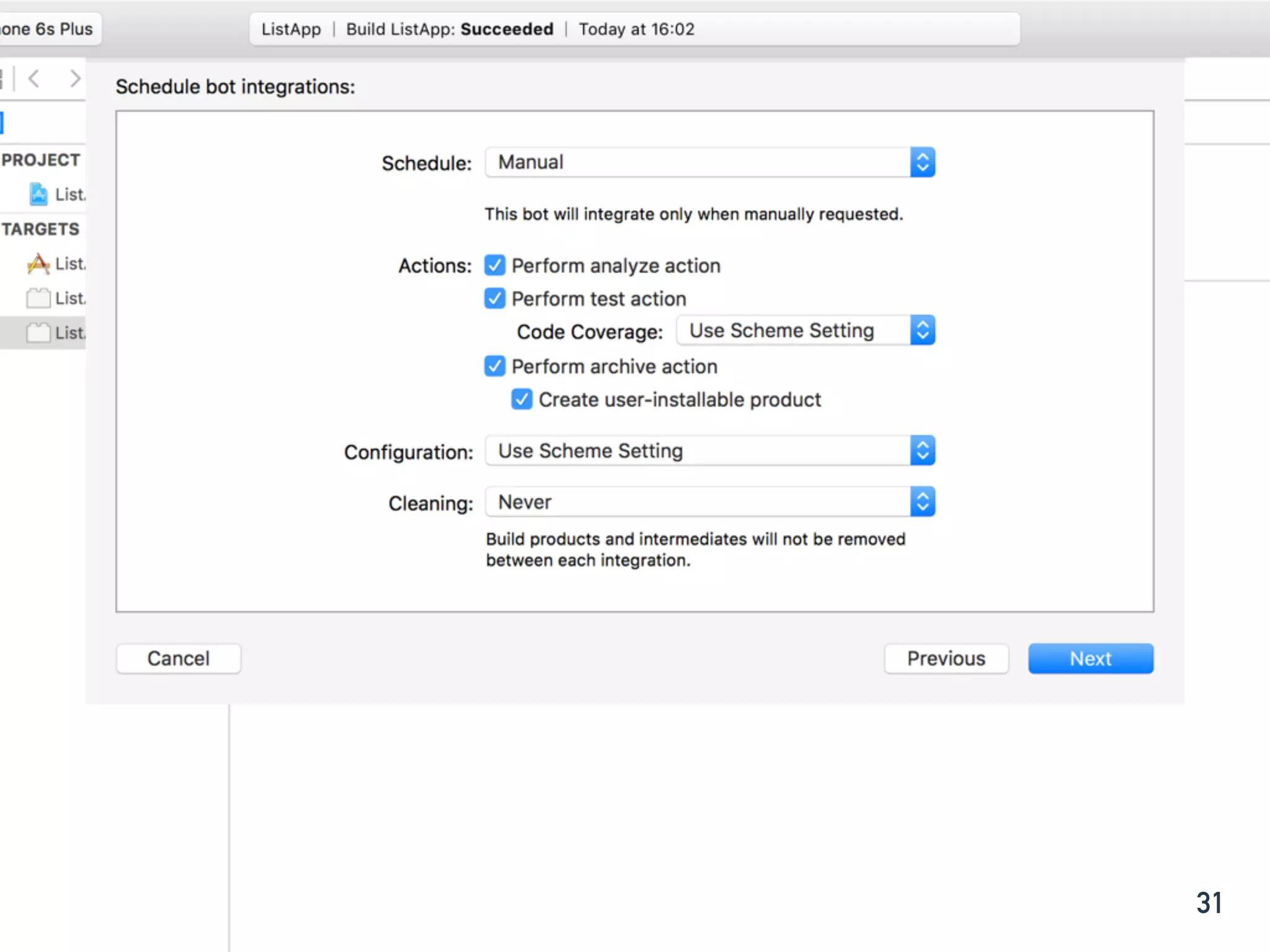The width and height of the screenshot is (1270, 952).
Task: Expand the Configuration dropdown menu
Action: pyautogui.click(x=709, y=451)
